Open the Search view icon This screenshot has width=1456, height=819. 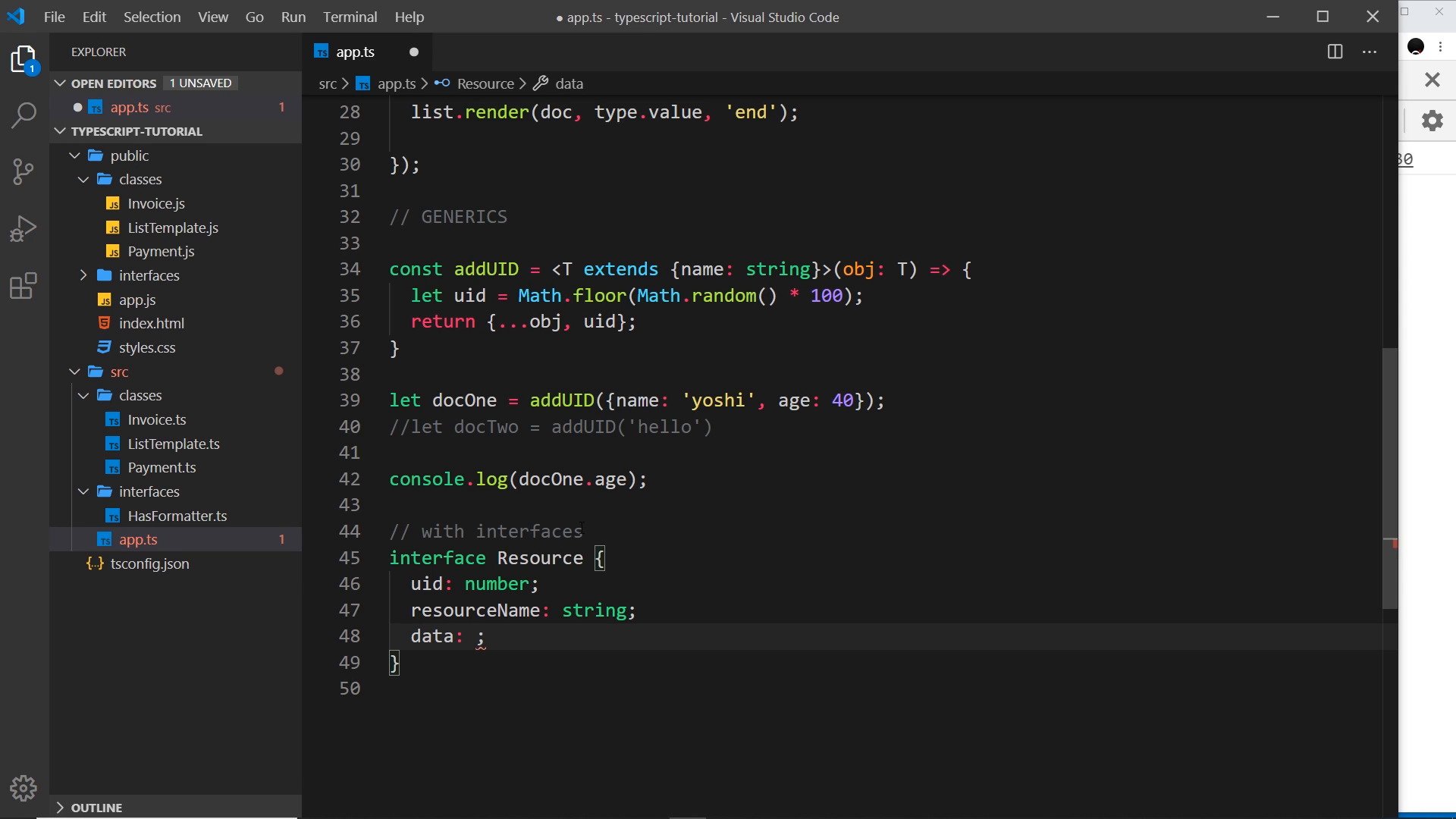(24, 115)
